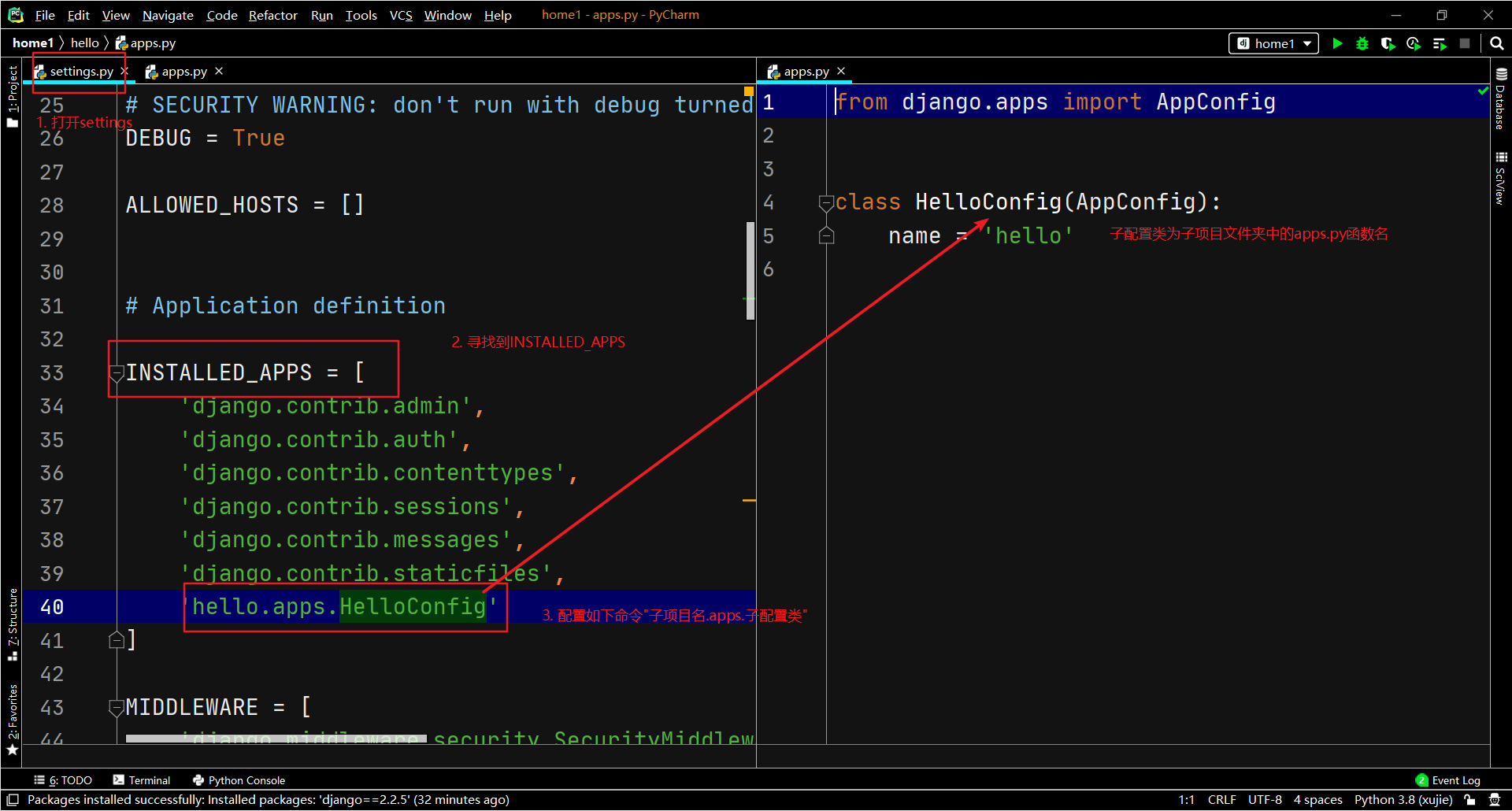Viewport: 1512px width, 811px height.
Task: Place cursor on DEBUG = True line
Action: coord(206,139)
